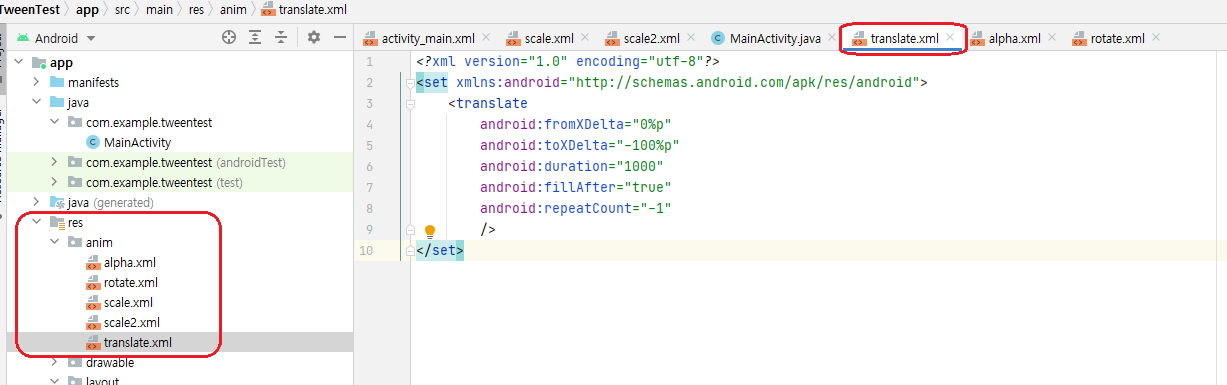Expand the manifests folder
The image size is (1227, 385).
[x=37, y=82]
